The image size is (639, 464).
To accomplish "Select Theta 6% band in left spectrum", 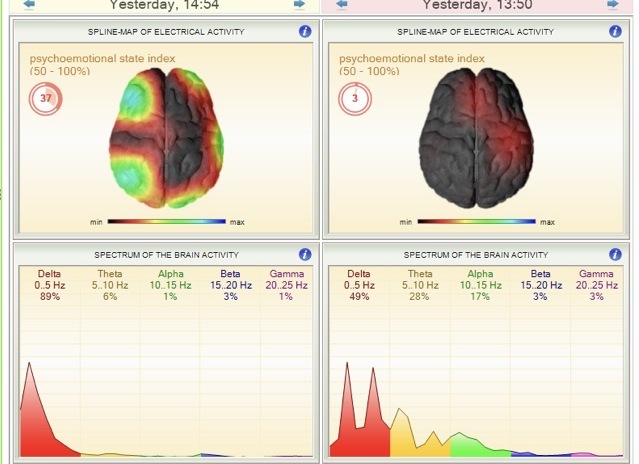I will (110, 285).
